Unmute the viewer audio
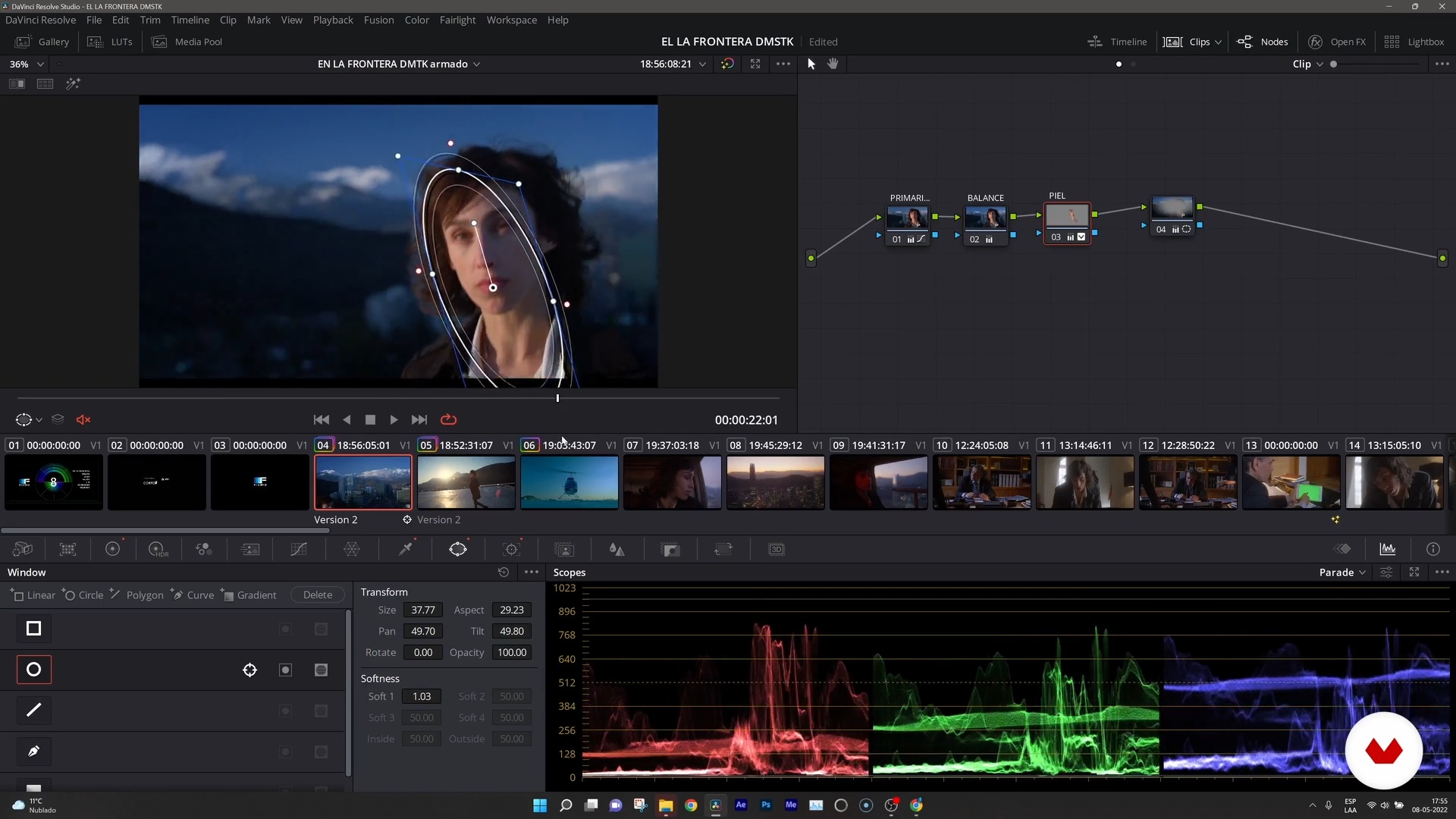This screenshot has width=1456, height=819. [x=83, y=419]
